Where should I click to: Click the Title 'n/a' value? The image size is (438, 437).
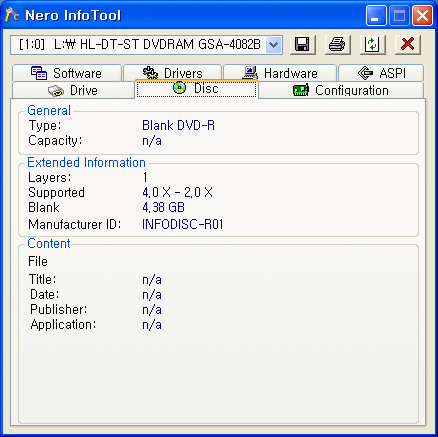(x=152, y=279)
